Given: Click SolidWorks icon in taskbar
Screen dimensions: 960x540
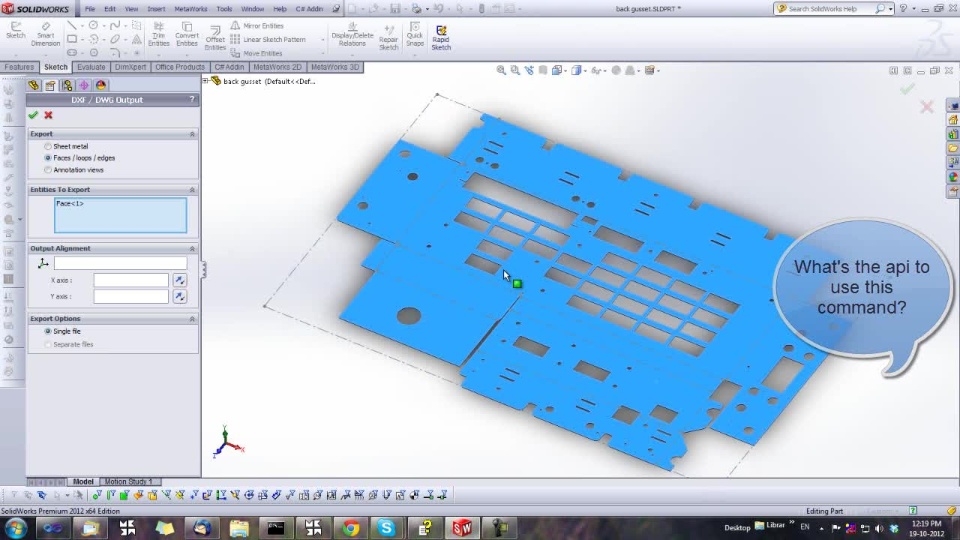Looking at the screenshot, I should (462, 527).
